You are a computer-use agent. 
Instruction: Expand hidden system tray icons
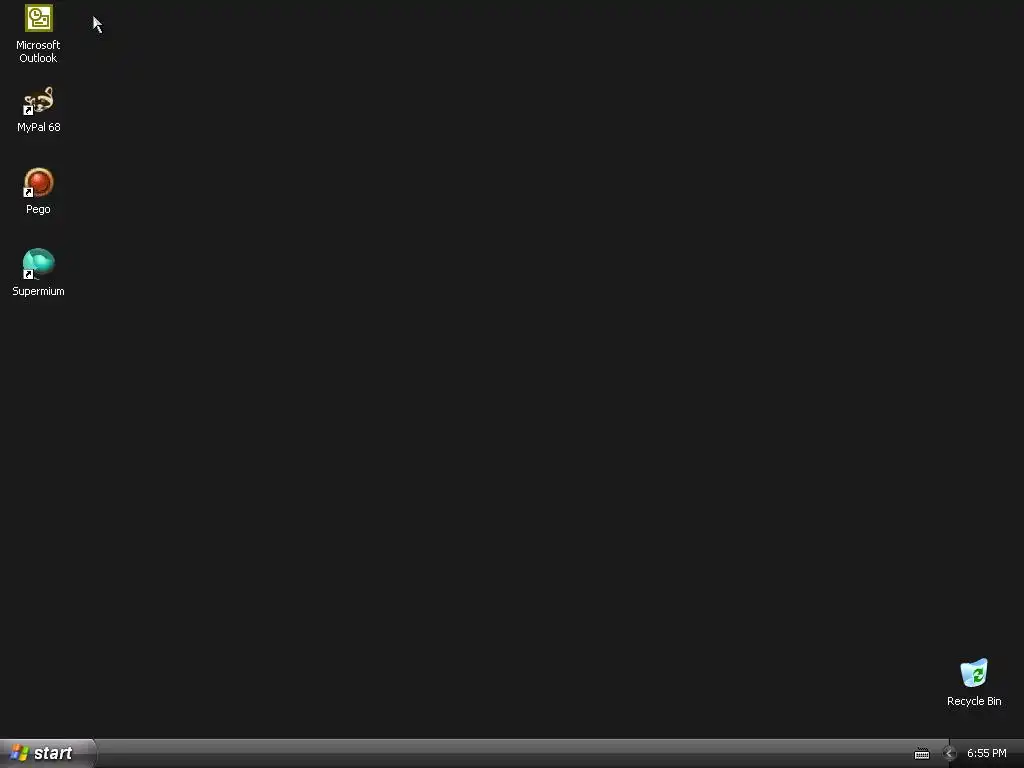pyautogui.click(x=949, y=754)
